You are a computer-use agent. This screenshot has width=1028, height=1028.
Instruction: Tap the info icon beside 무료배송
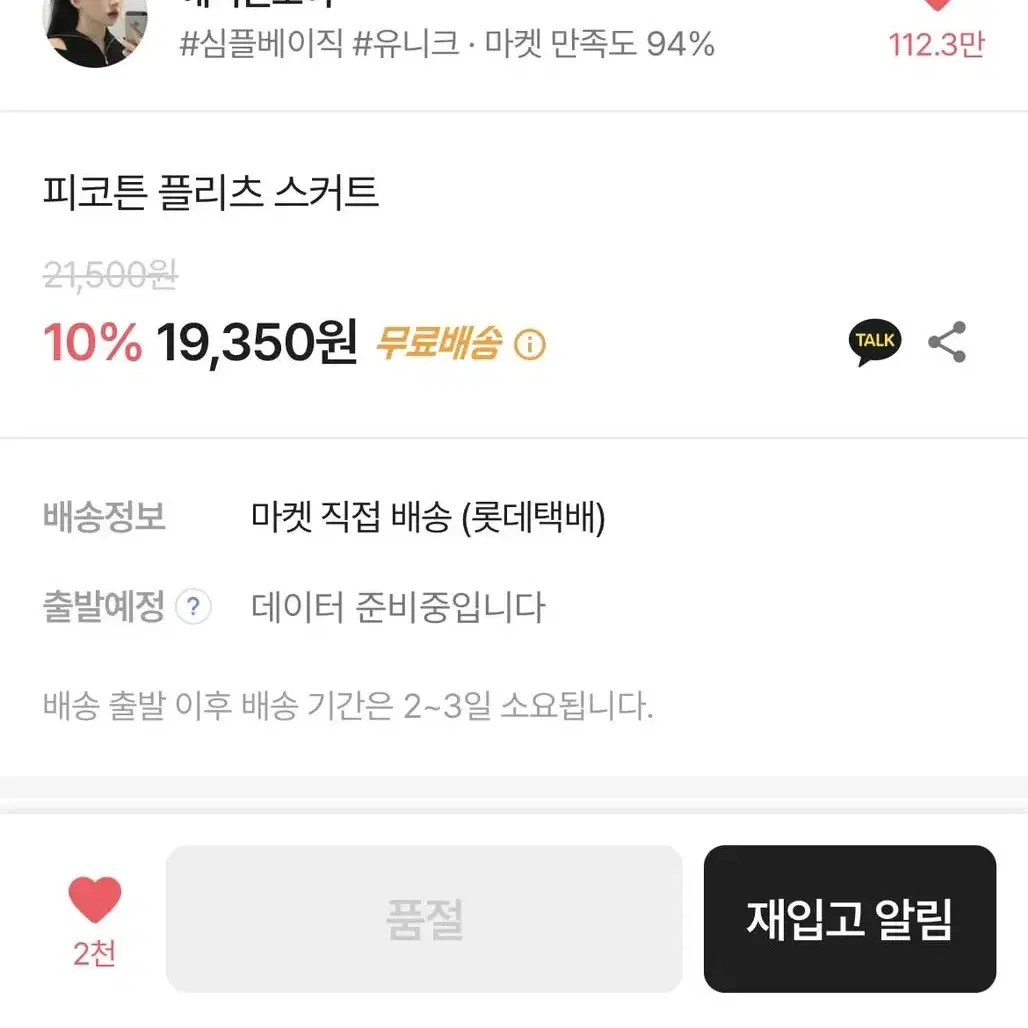click(530, 344)
